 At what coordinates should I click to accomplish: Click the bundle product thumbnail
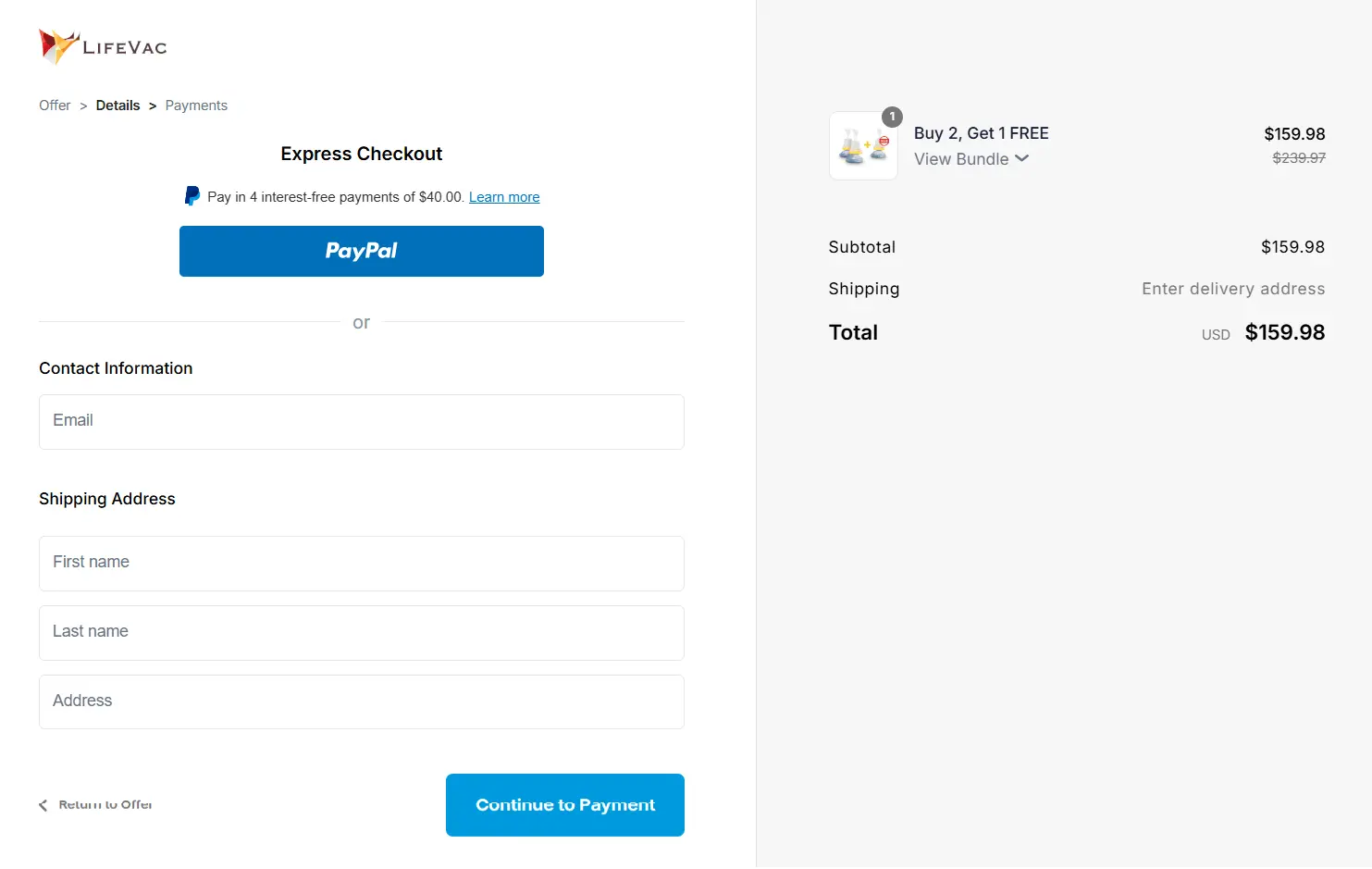[x=861, y=146]
